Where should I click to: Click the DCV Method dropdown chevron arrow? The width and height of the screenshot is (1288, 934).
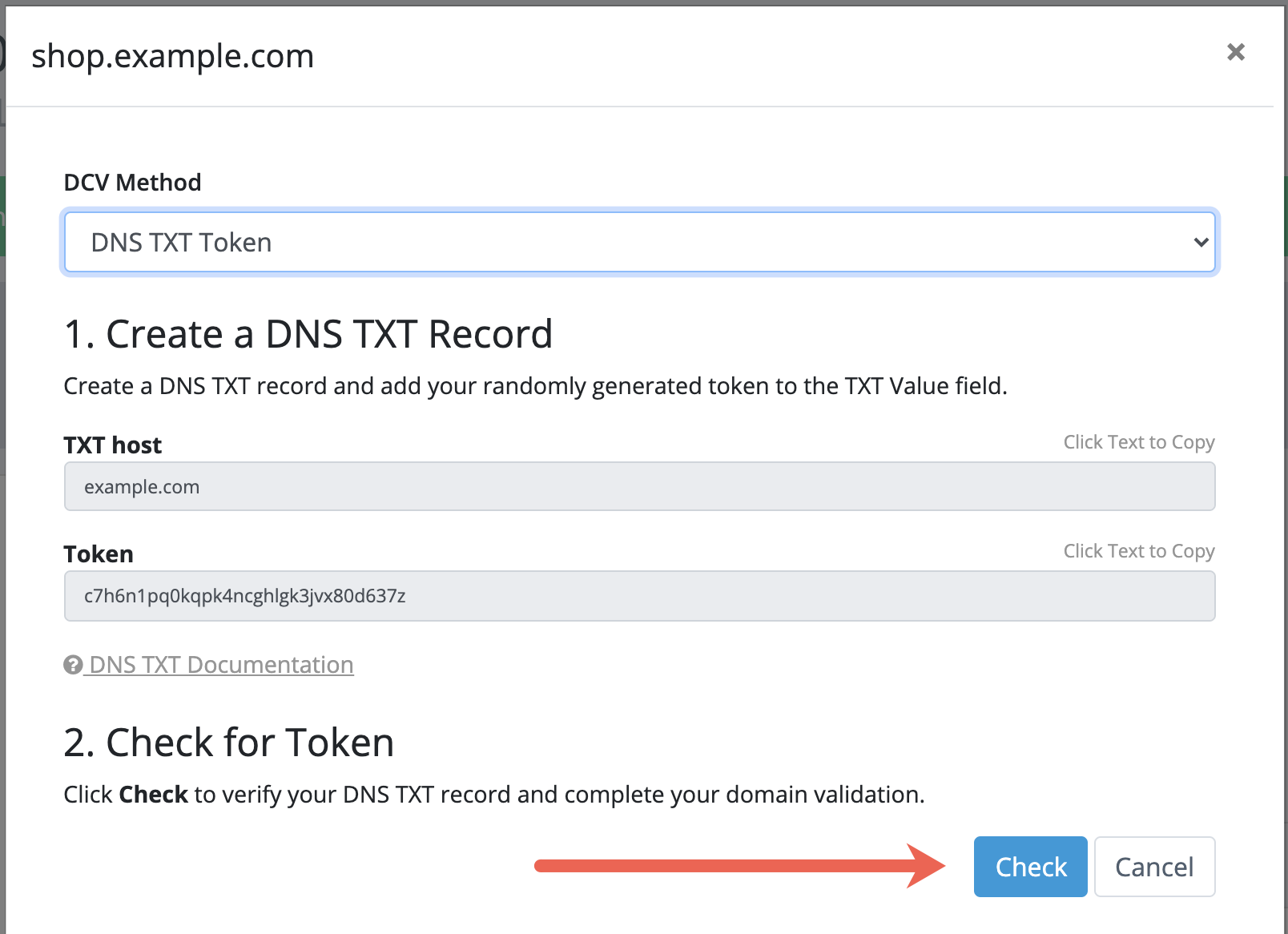pos(1201,242)
